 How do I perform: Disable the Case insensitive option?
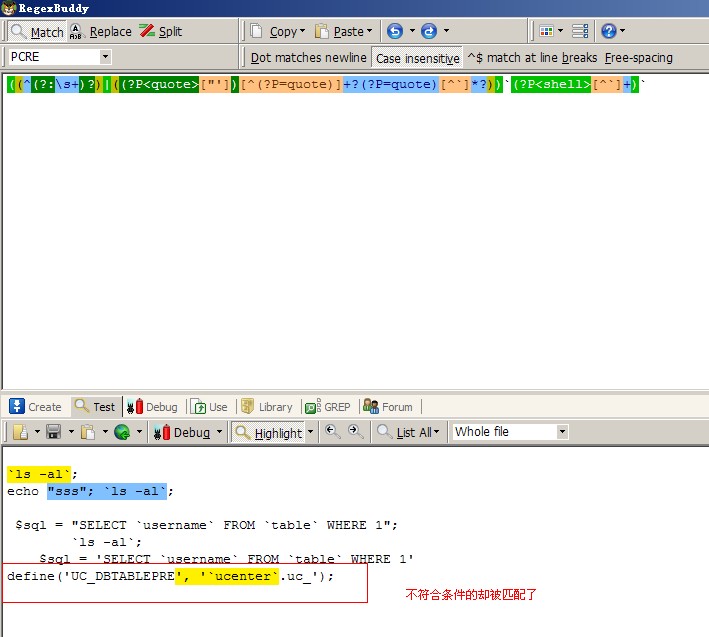pyautogui.click(x=417, y=58)
